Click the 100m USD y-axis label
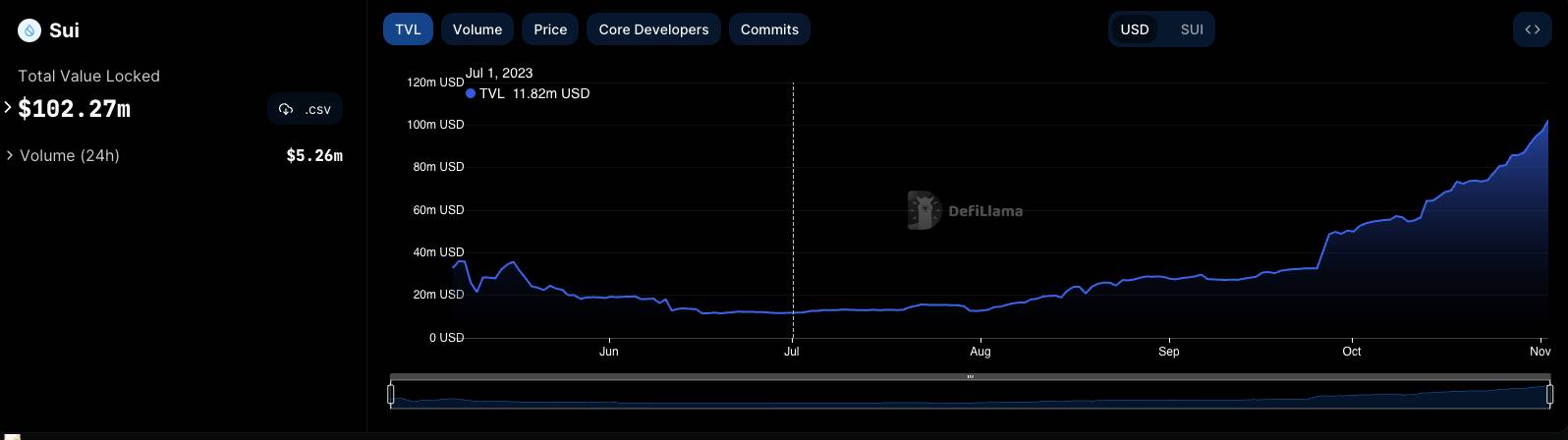This screenshot has width=1568, height=440. pos(435,125)
